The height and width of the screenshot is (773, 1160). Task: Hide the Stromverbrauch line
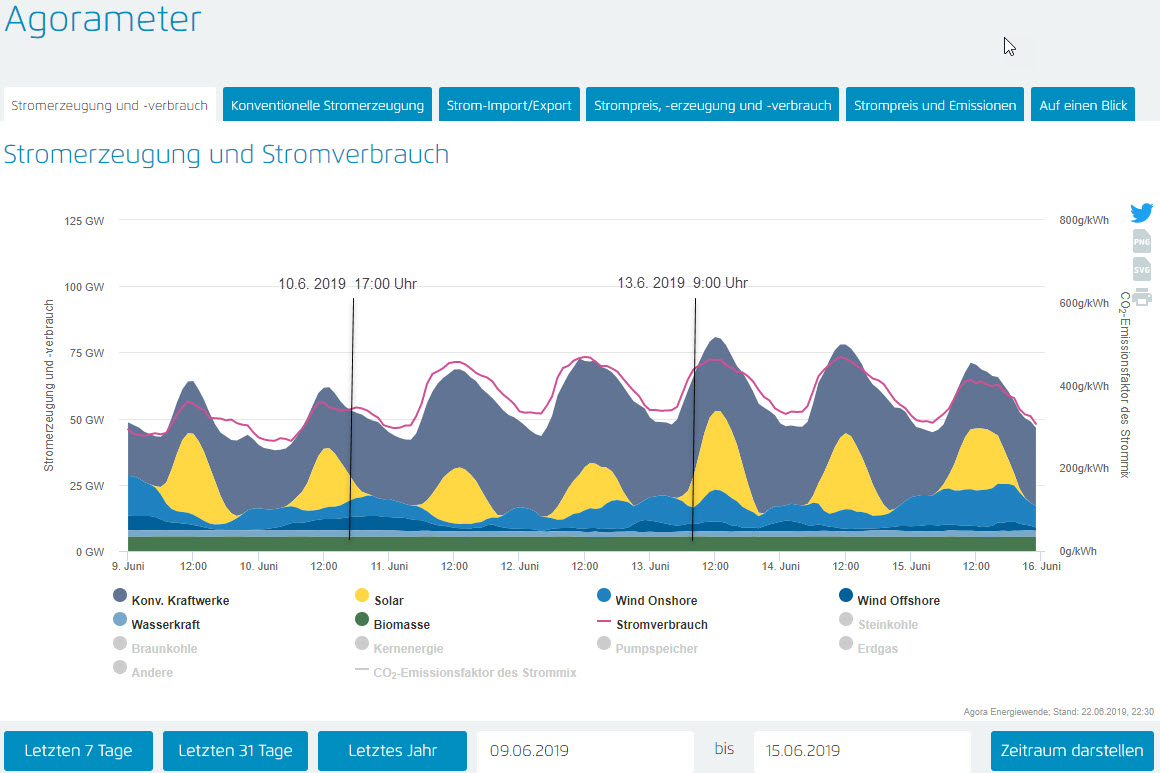coord(660,624)
